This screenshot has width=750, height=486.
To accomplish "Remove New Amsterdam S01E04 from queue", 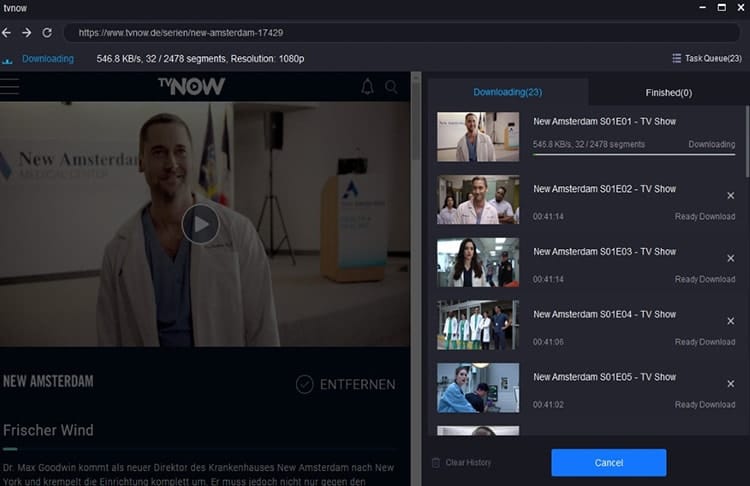I will pyautogui.click(x=730, y=321).
